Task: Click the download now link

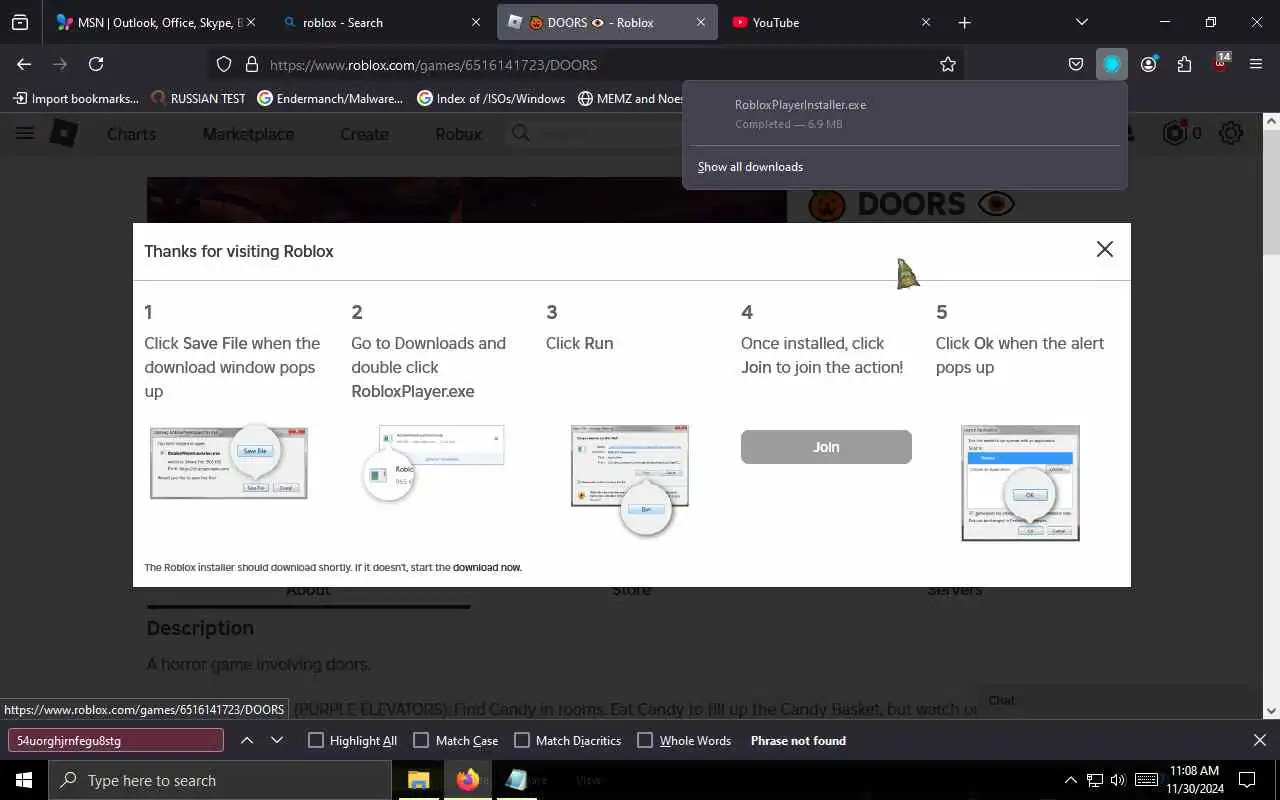Action: point(487,568)
